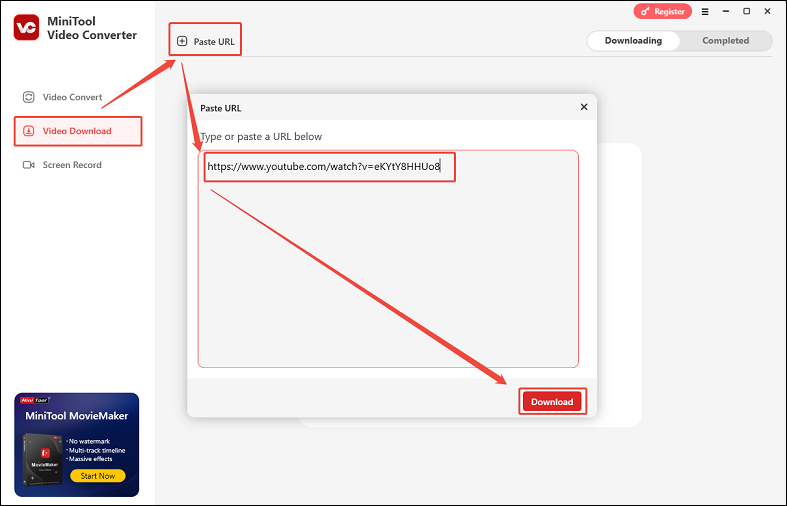Click the Paste URL toolbar label

[x=214, y=42]
